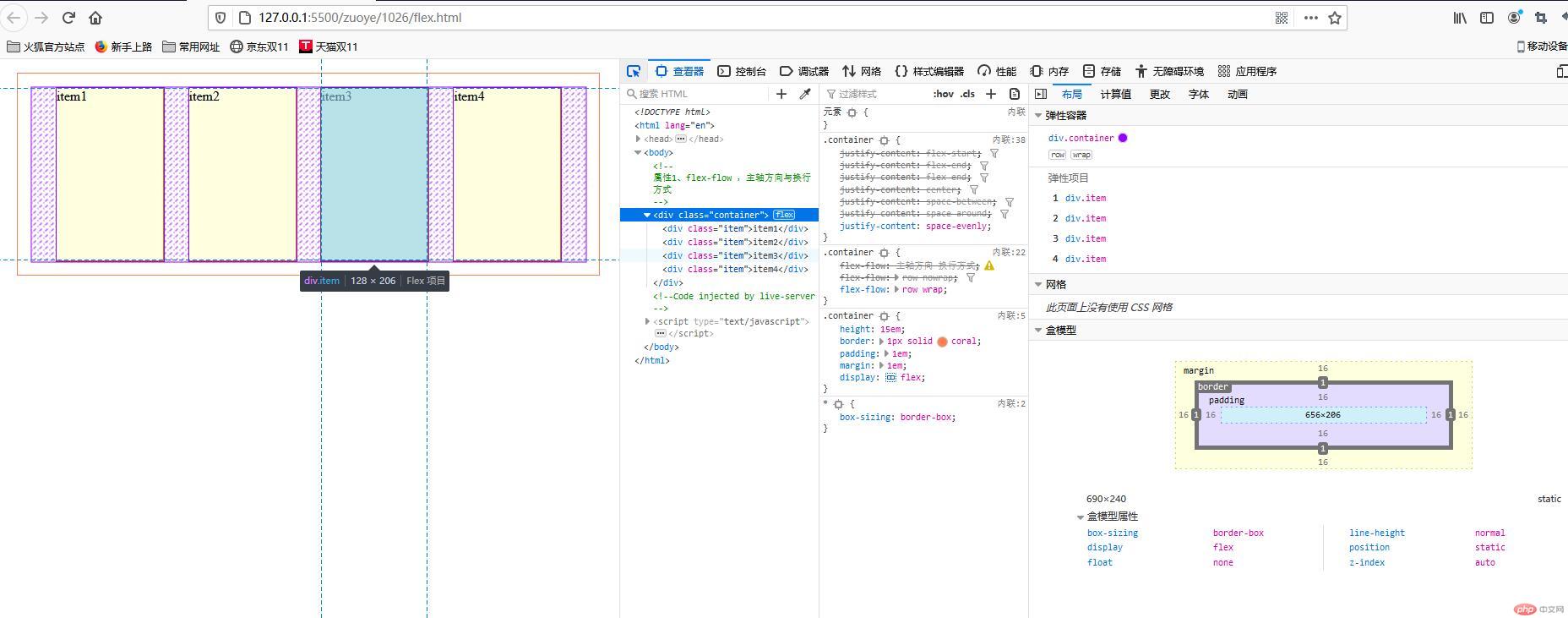Viewport: 1568px width, 618px height.
Task: Open the 样式编辑器 tab
Action: 929,71
